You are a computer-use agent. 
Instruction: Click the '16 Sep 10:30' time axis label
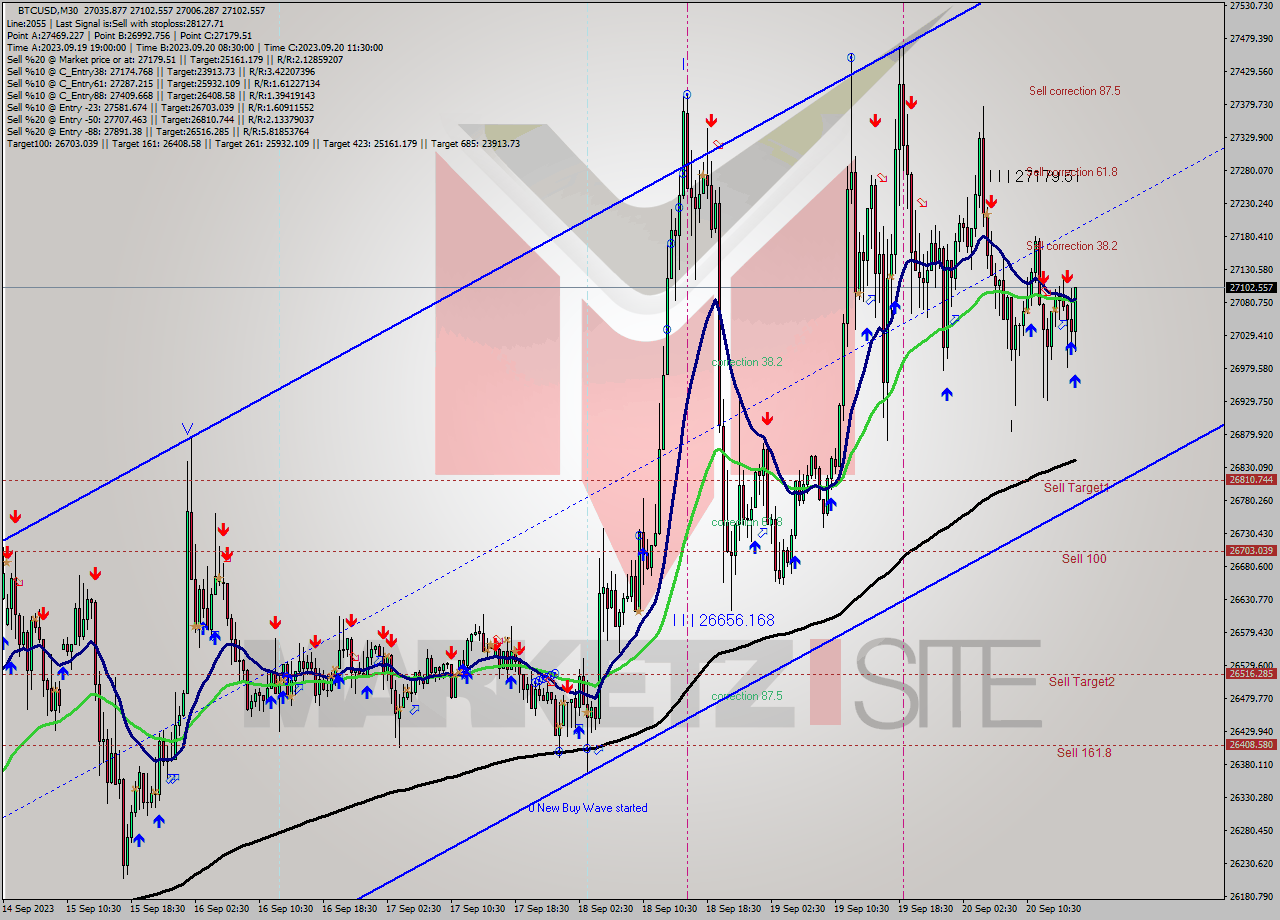tap(285, 909)
